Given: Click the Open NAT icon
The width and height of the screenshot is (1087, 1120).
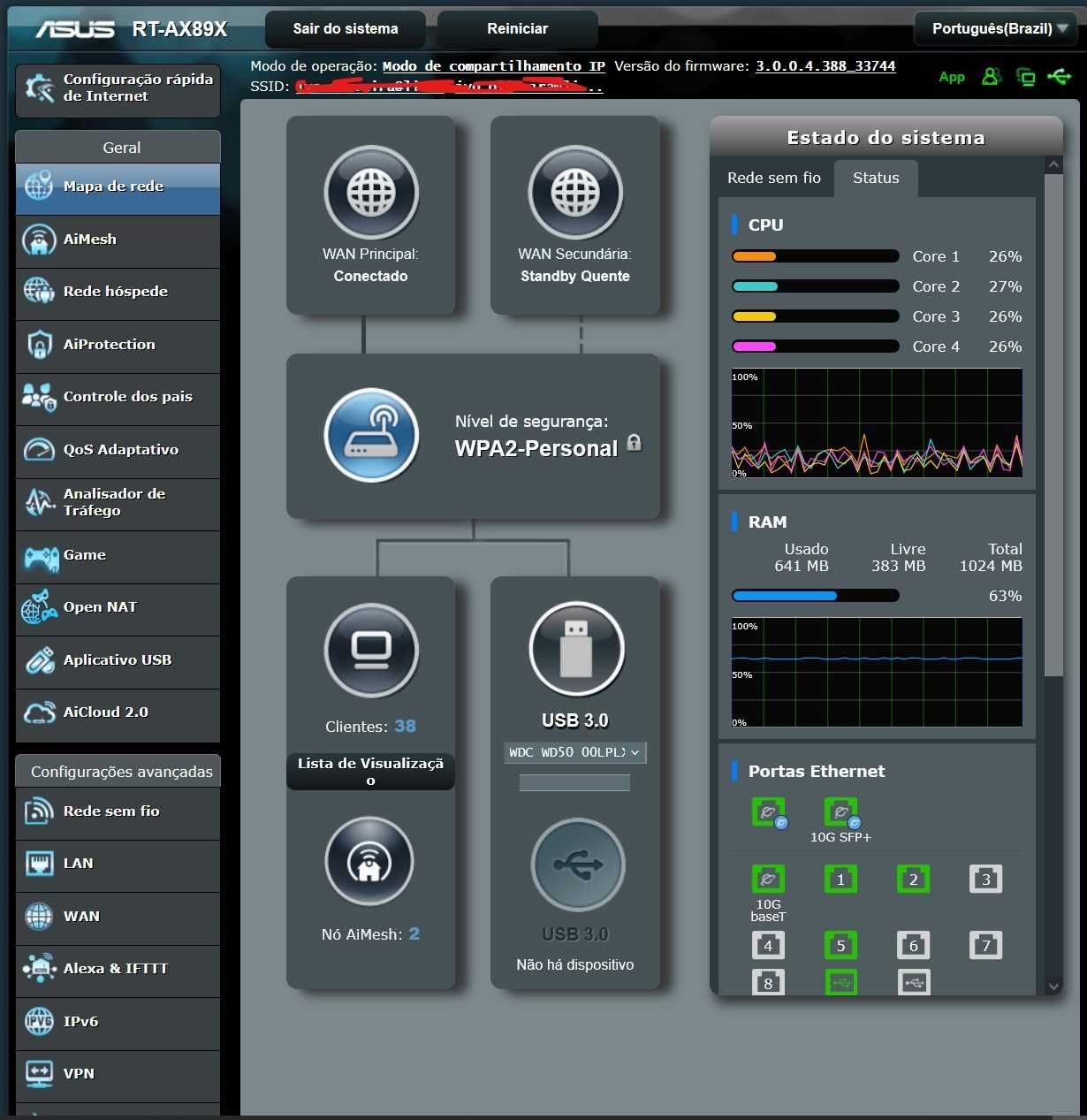Looking at the screenshot, I should coord(40,608).
